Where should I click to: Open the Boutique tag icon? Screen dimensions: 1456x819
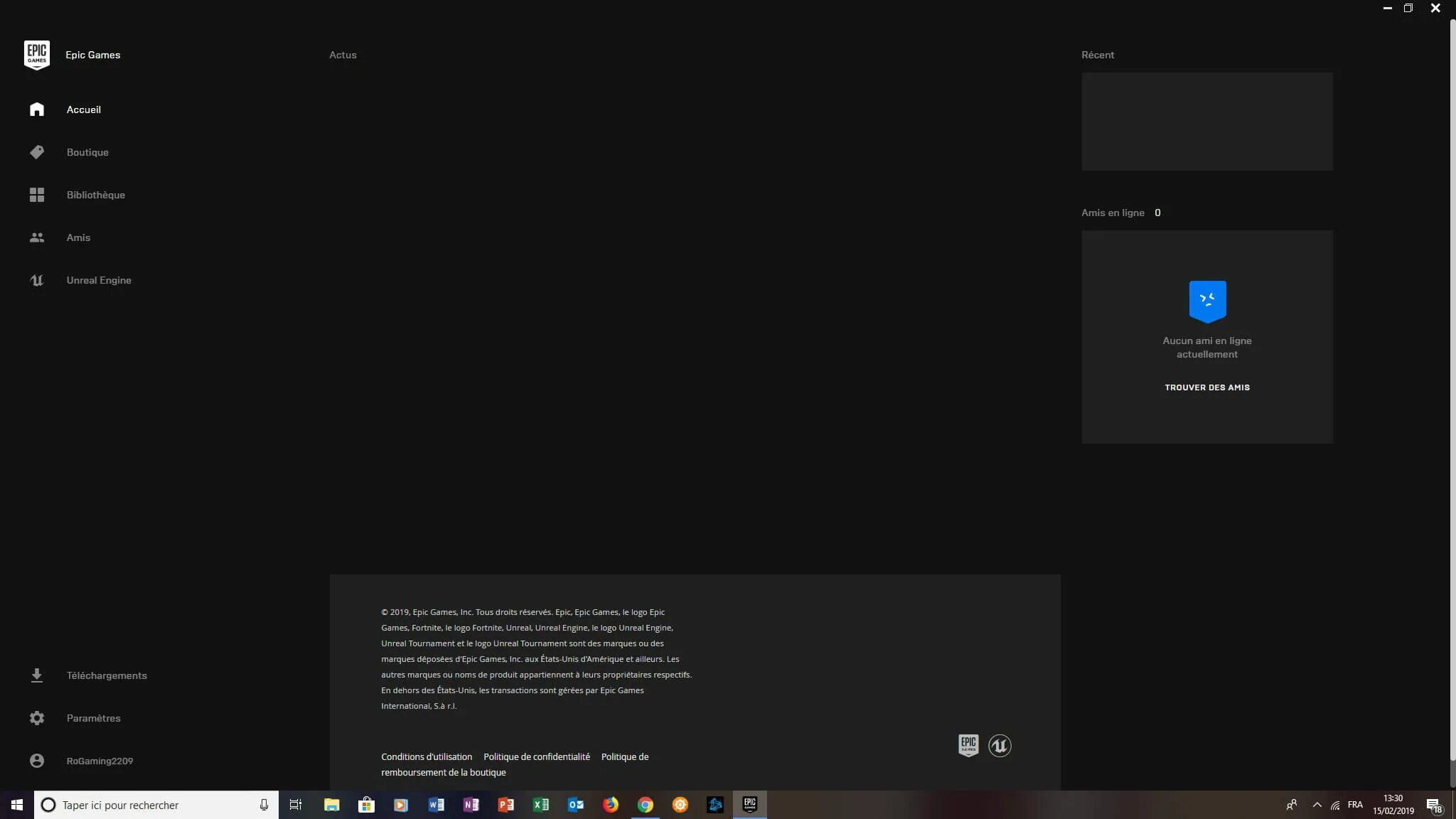pyautogui.click(x=37, y=152)
